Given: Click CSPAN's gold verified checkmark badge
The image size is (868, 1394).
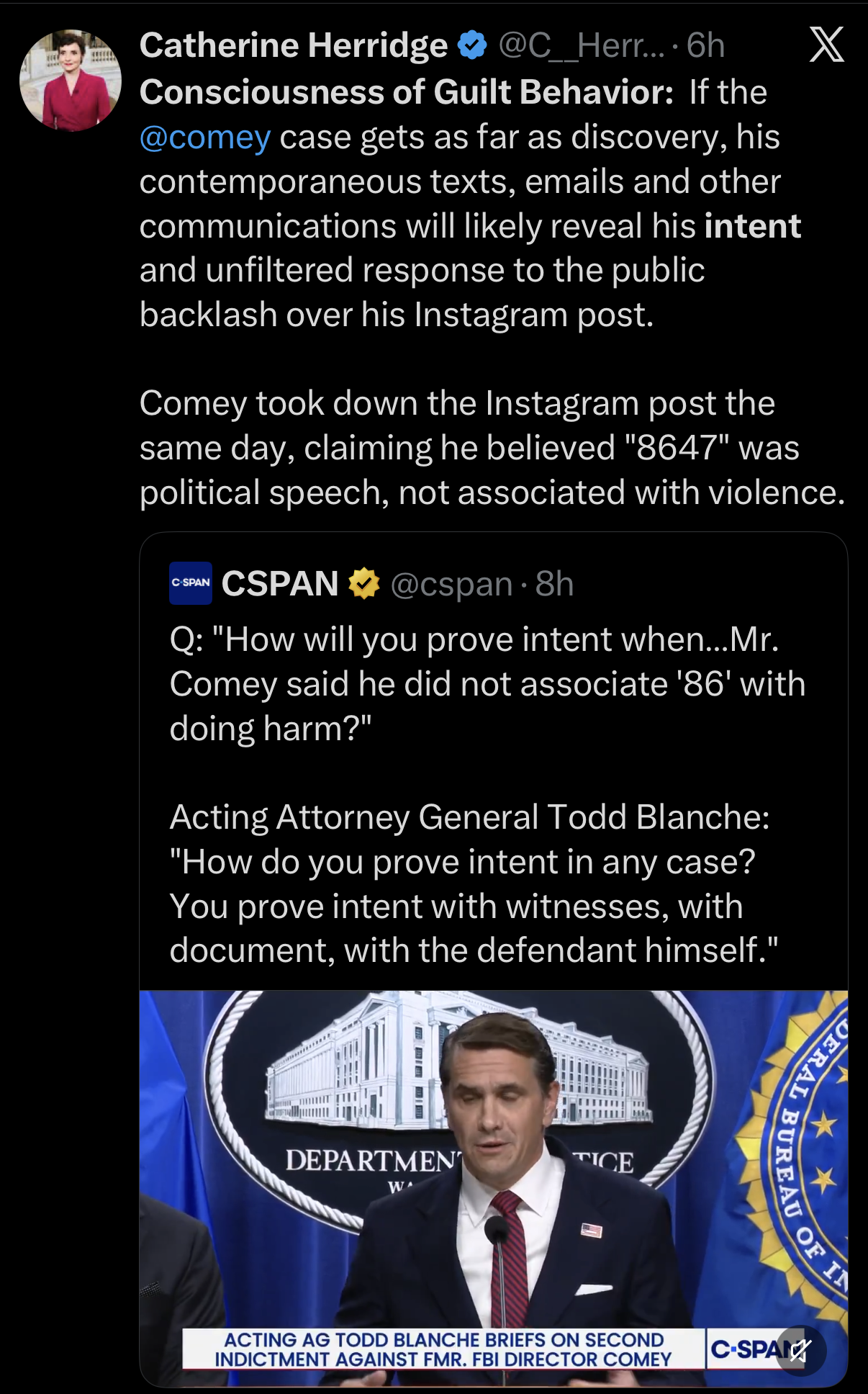Looking at the screenshot, I should [x=364, y=583].
